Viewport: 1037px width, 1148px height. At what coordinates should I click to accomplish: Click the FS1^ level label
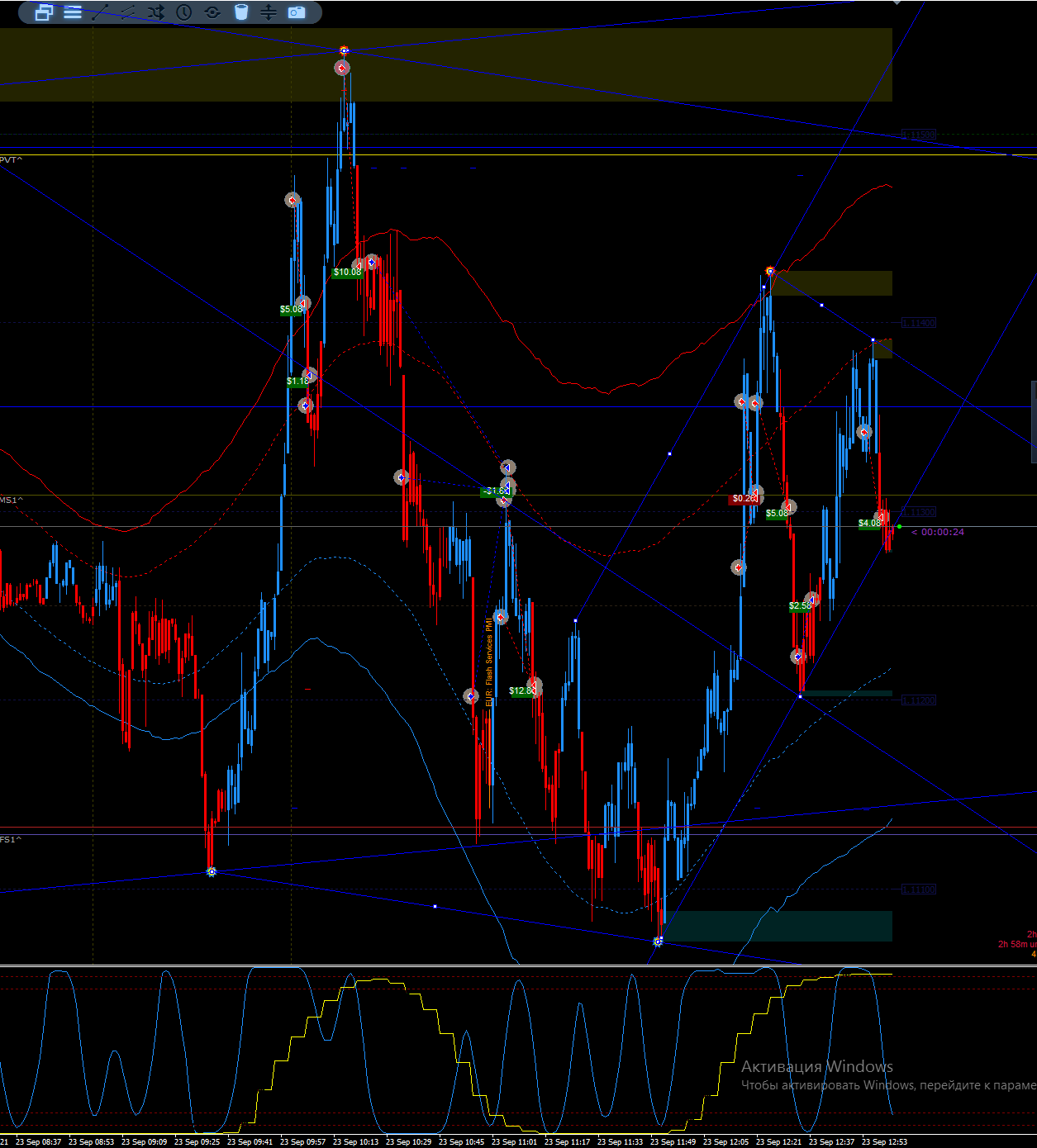[11, 840]
